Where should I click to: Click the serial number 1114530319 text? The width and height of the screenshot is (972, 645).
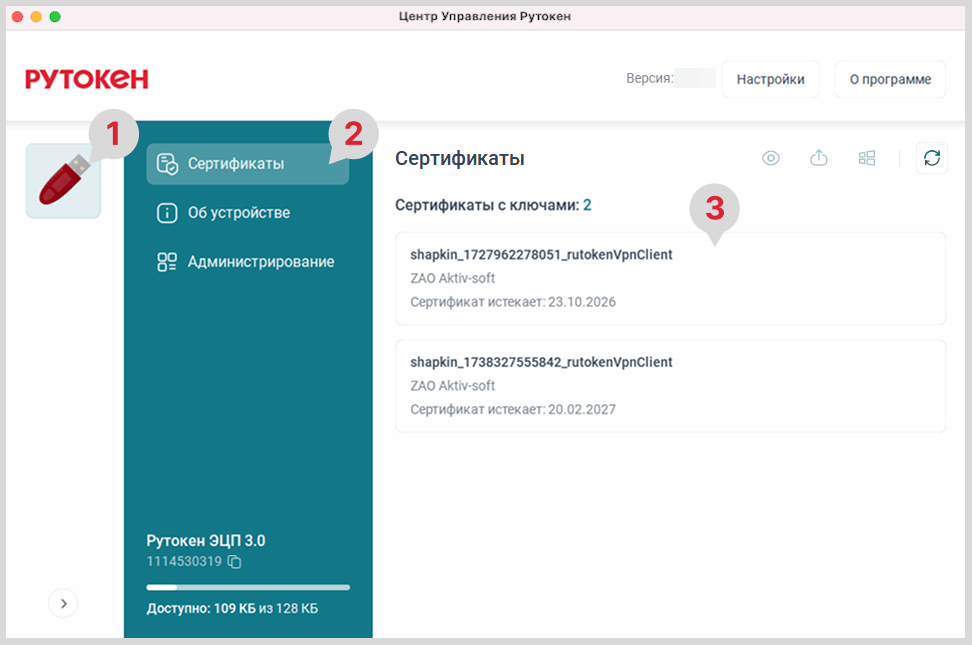(184, 562)
